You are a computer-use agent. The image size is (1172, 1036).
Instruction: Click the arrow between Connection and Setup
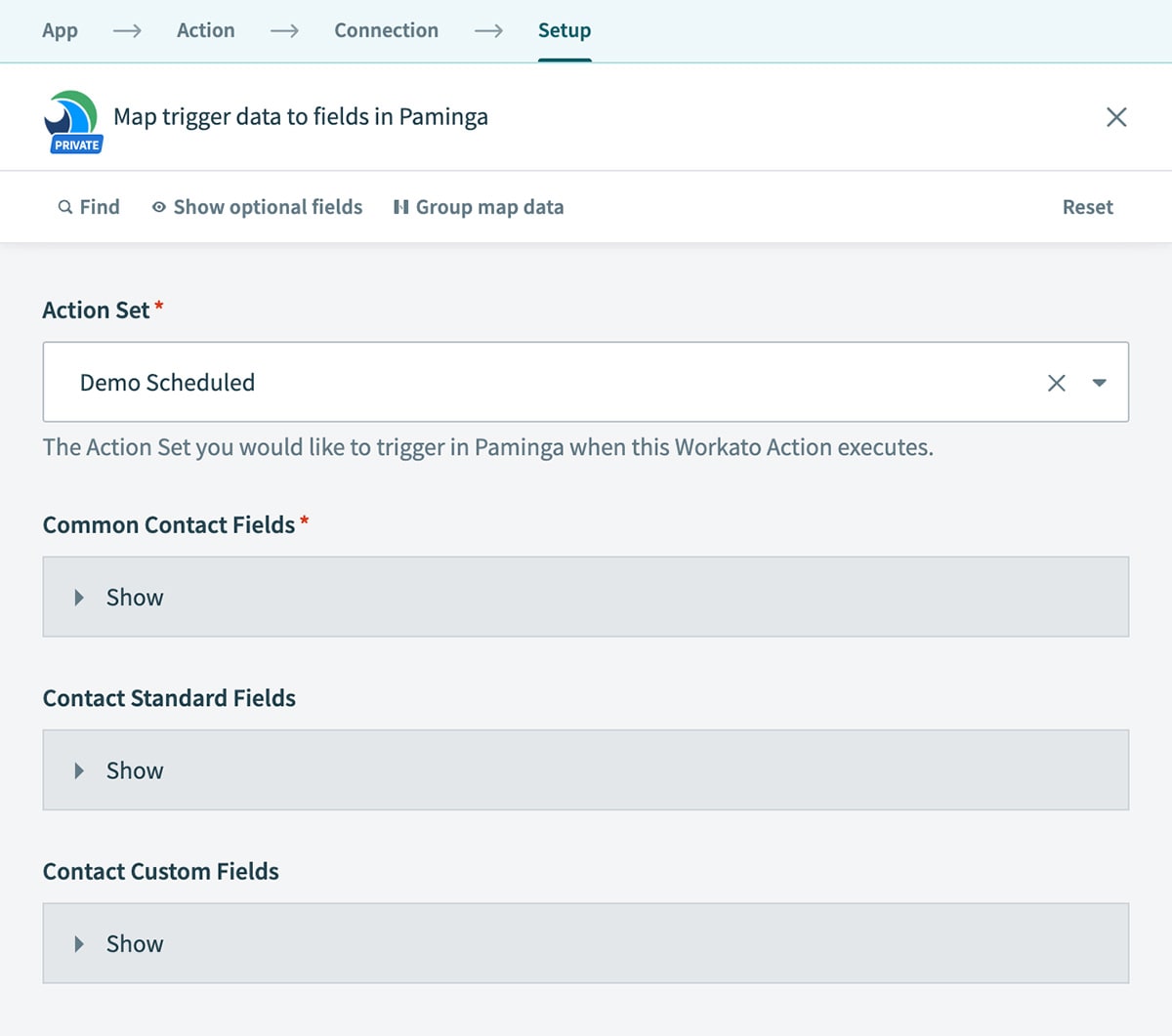tap(488, 30)
